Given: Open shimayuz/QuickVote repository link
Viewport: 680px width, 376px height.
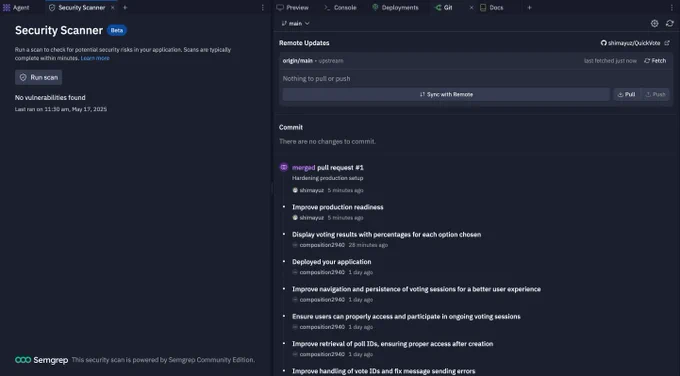Looking at the screenshot, I should click(631, 43).
